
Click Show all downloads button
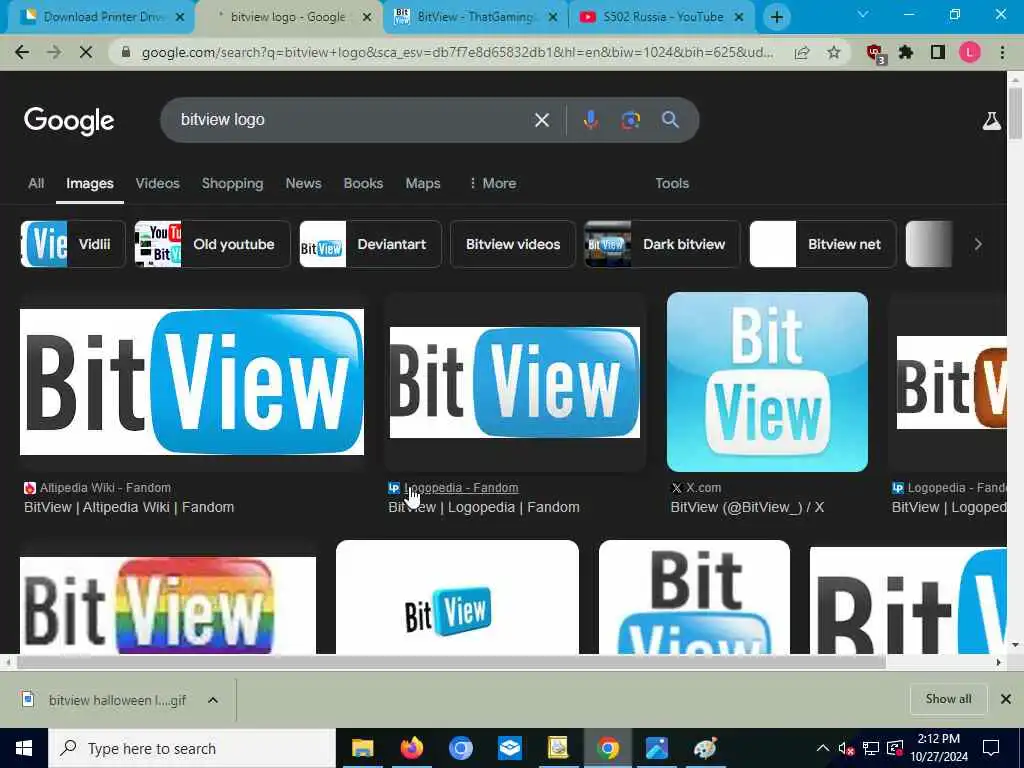(x=948, y=699)
